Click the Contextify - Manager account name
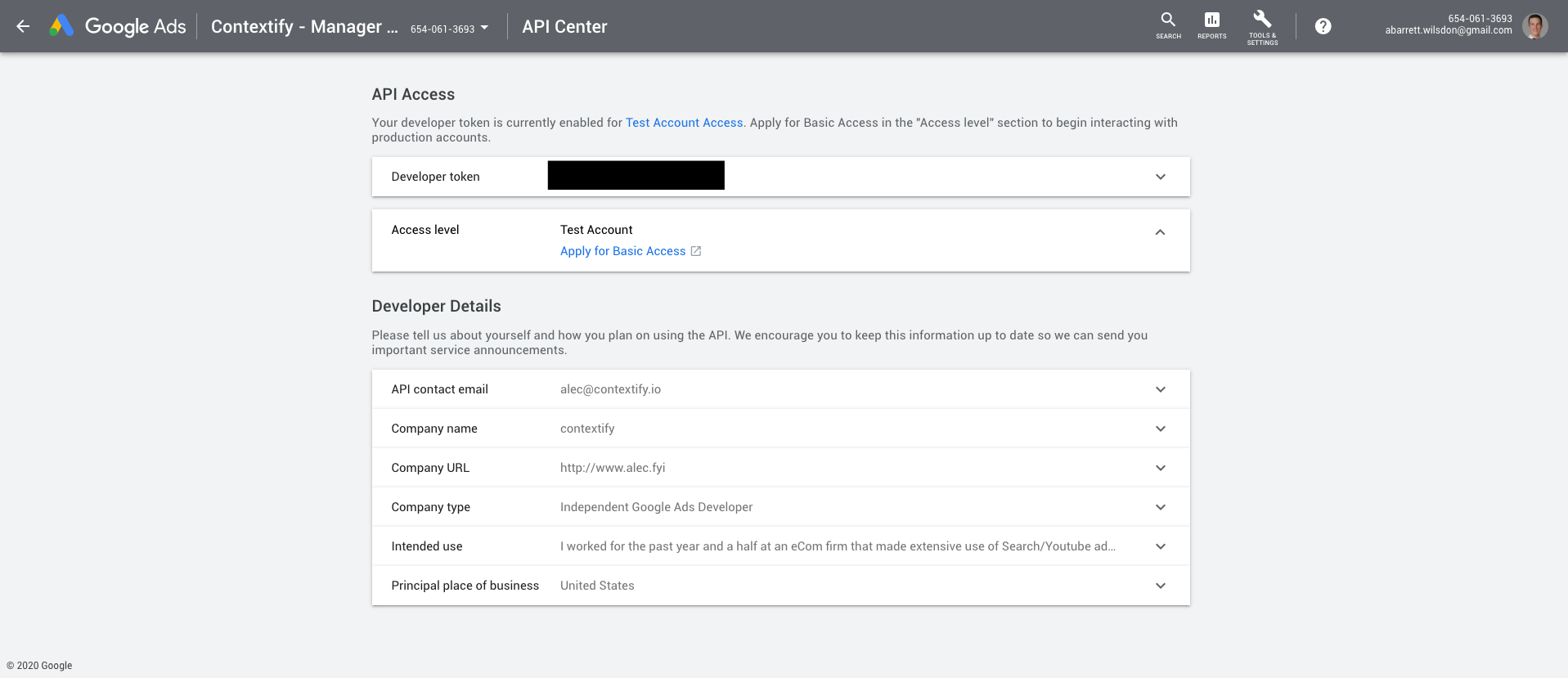Viewport: 1568px width, 678px height. click(x=304, y=26)
